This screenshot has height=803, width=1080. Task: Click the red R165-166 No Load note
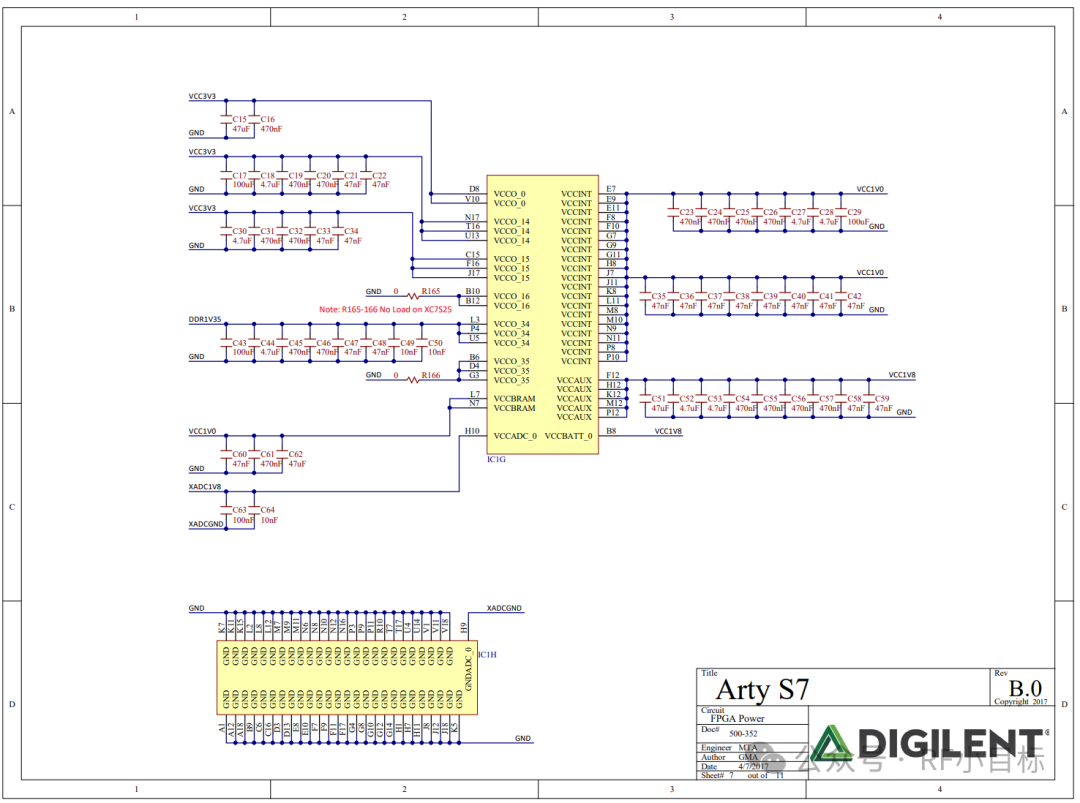[x=385, y=309]
